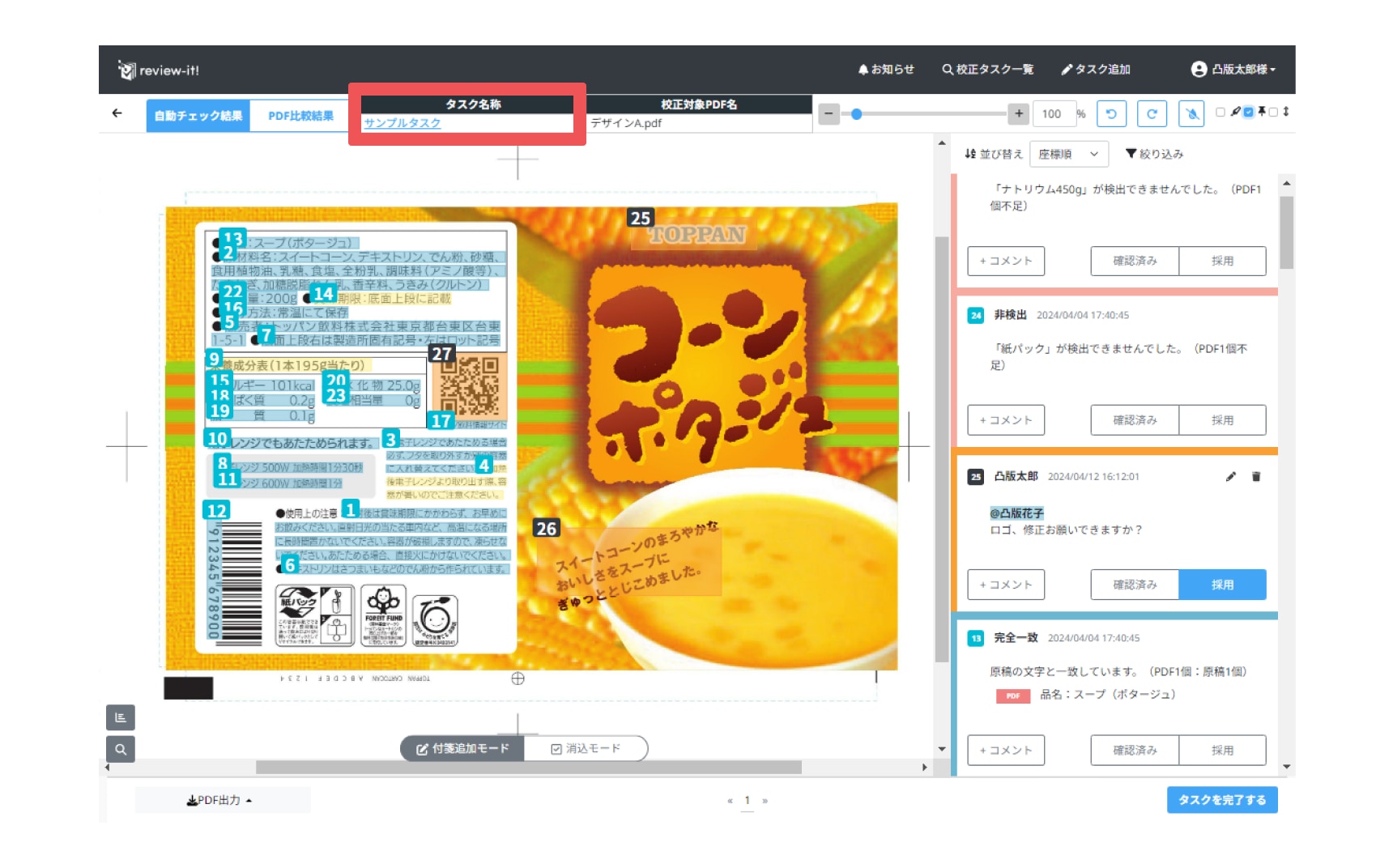Rotate the PDF counterclockwise
Viewport: 1393px width, 868px height.
[1111, 114]
